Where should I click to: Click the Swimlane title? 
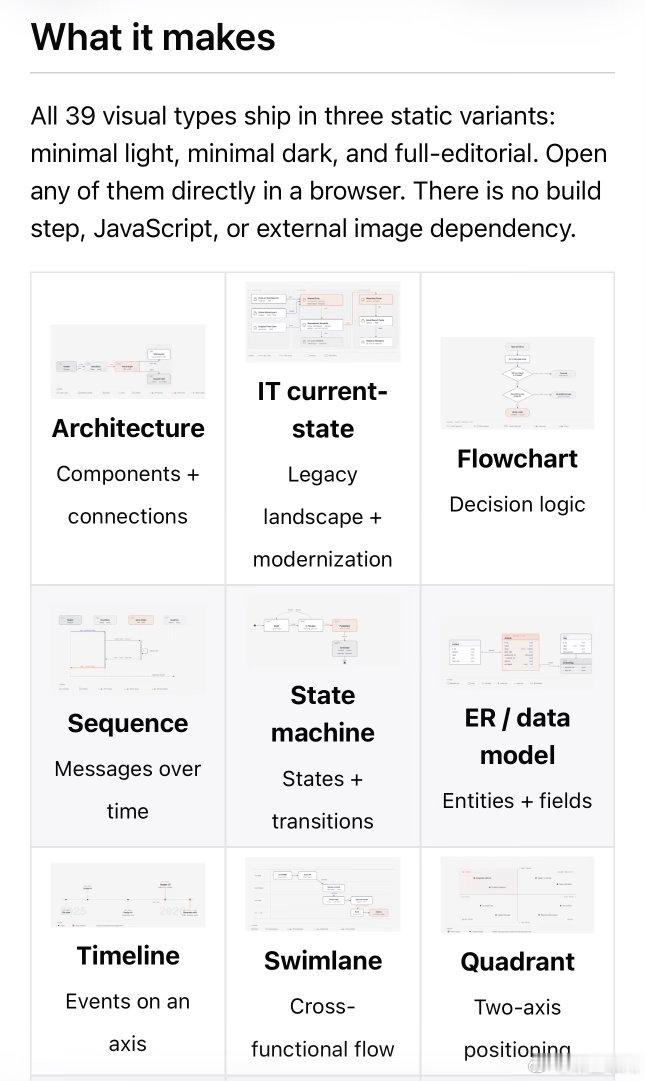322,960
